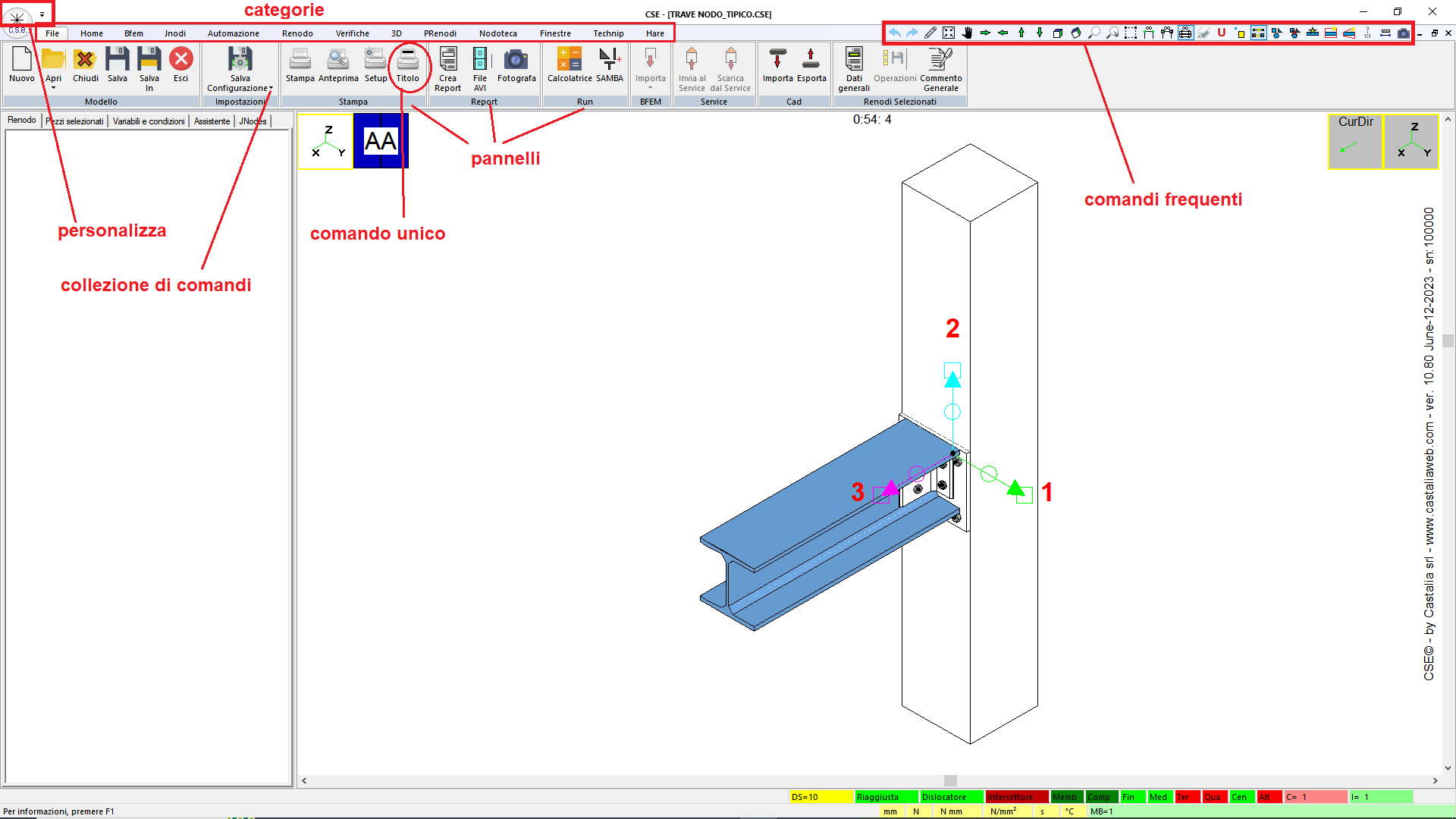The height and width of the screenshot is (819, 1456).
Task: Click the yellow DS=10 status field
Action: (x=821, y=797)
